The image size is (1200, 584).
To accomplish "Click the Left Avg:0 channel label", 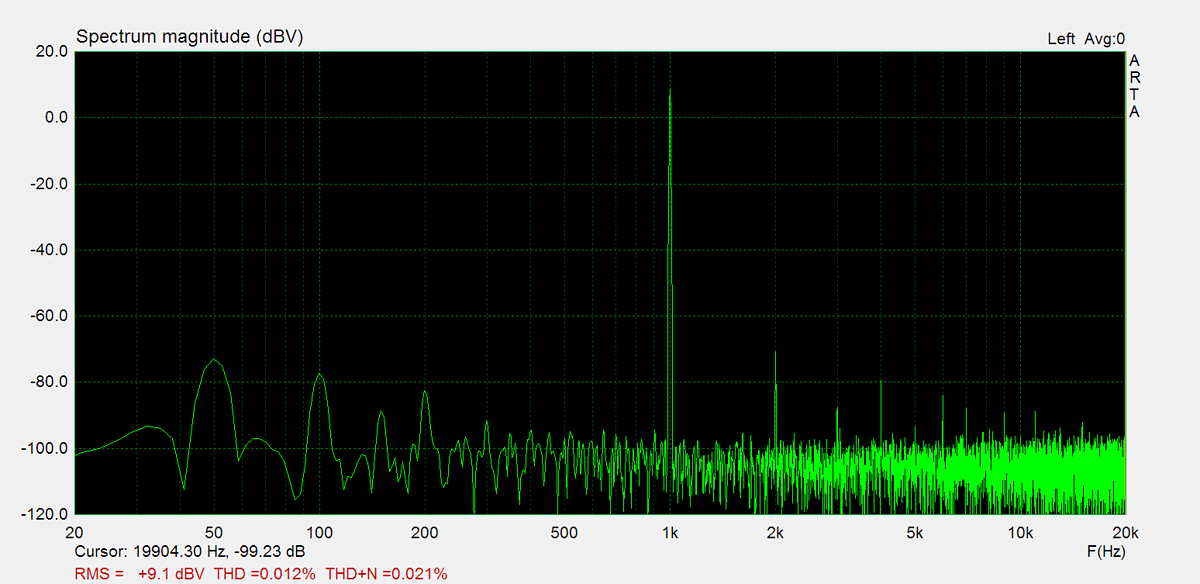I will click(1085, 39).
